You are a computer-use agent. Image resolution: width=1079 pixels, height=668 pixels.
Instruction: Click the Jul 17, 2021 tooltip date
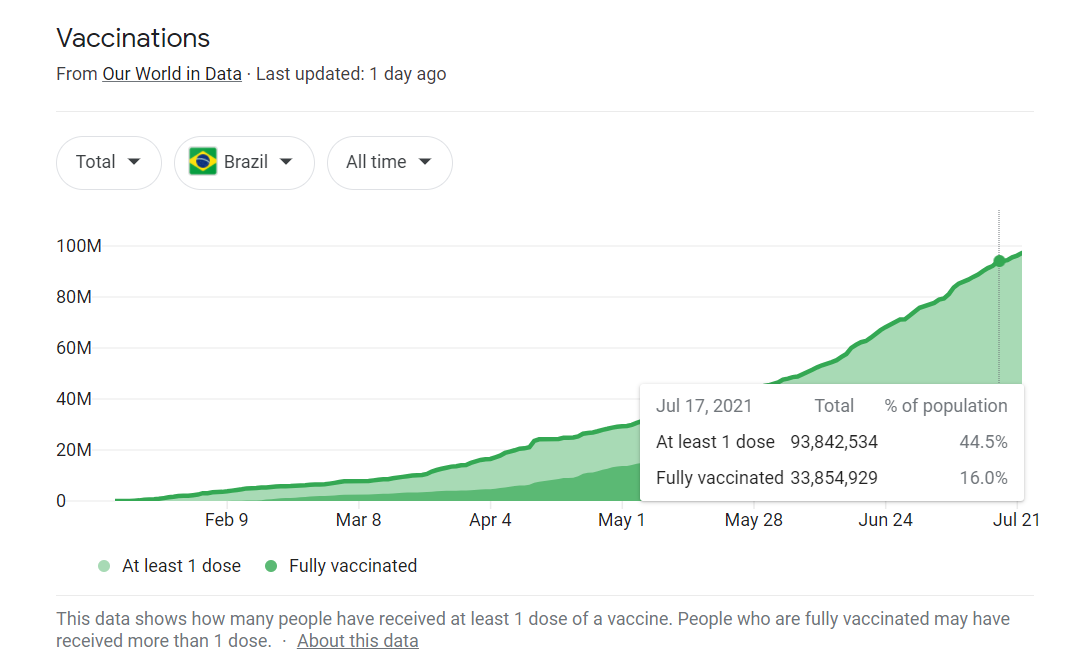(704, 406)
